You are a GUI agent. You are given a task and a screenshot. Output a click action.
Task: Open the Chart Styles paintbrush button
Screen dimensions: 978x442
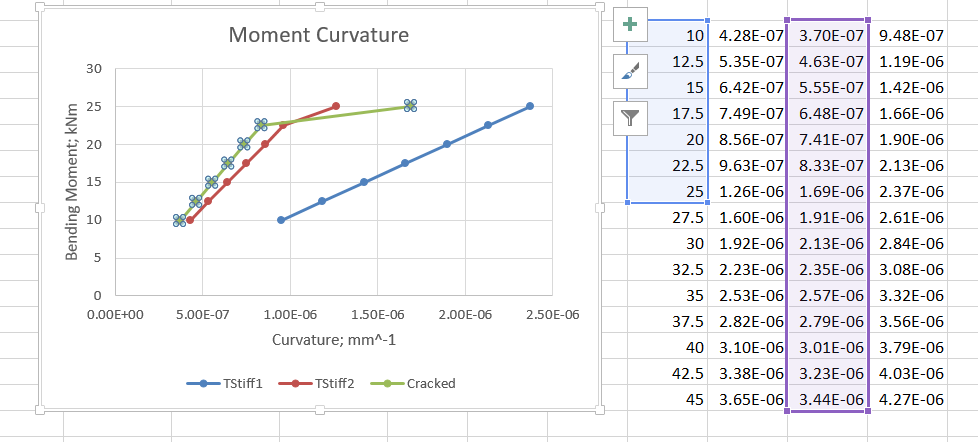(x=629, y=70)
